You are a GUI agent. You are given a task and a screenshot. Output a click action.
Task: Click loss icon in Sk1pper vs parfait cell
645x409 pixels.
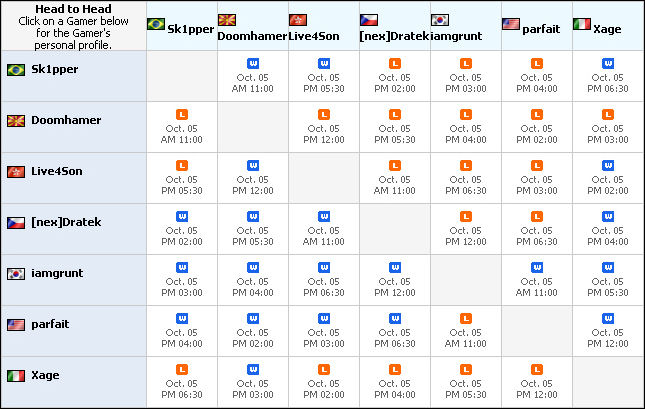(537, 63)
